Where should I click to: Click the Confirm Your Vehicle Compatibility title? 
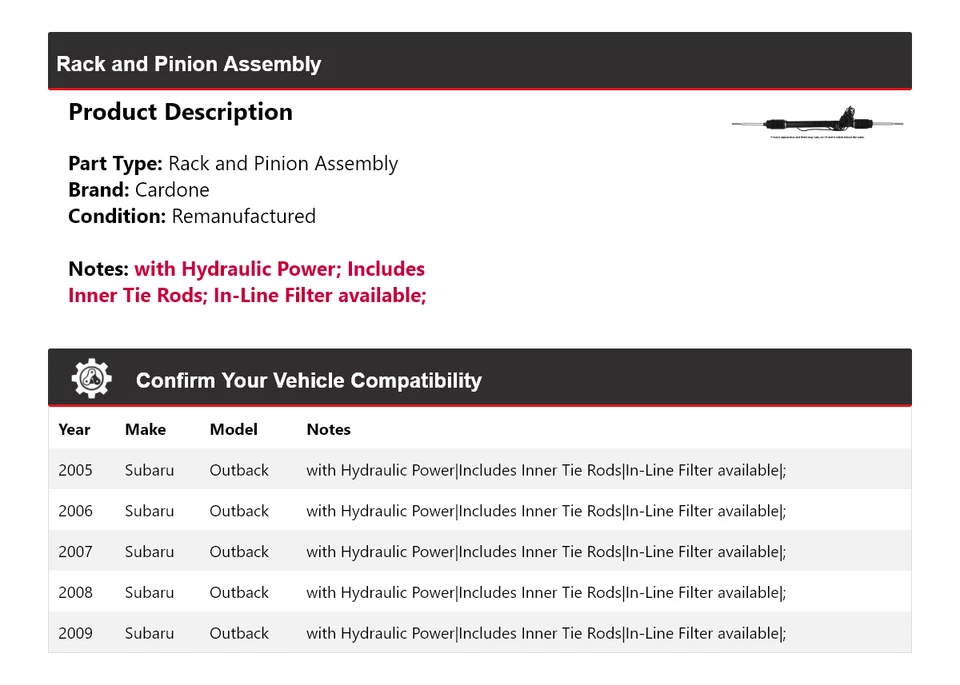click(308, 381)
